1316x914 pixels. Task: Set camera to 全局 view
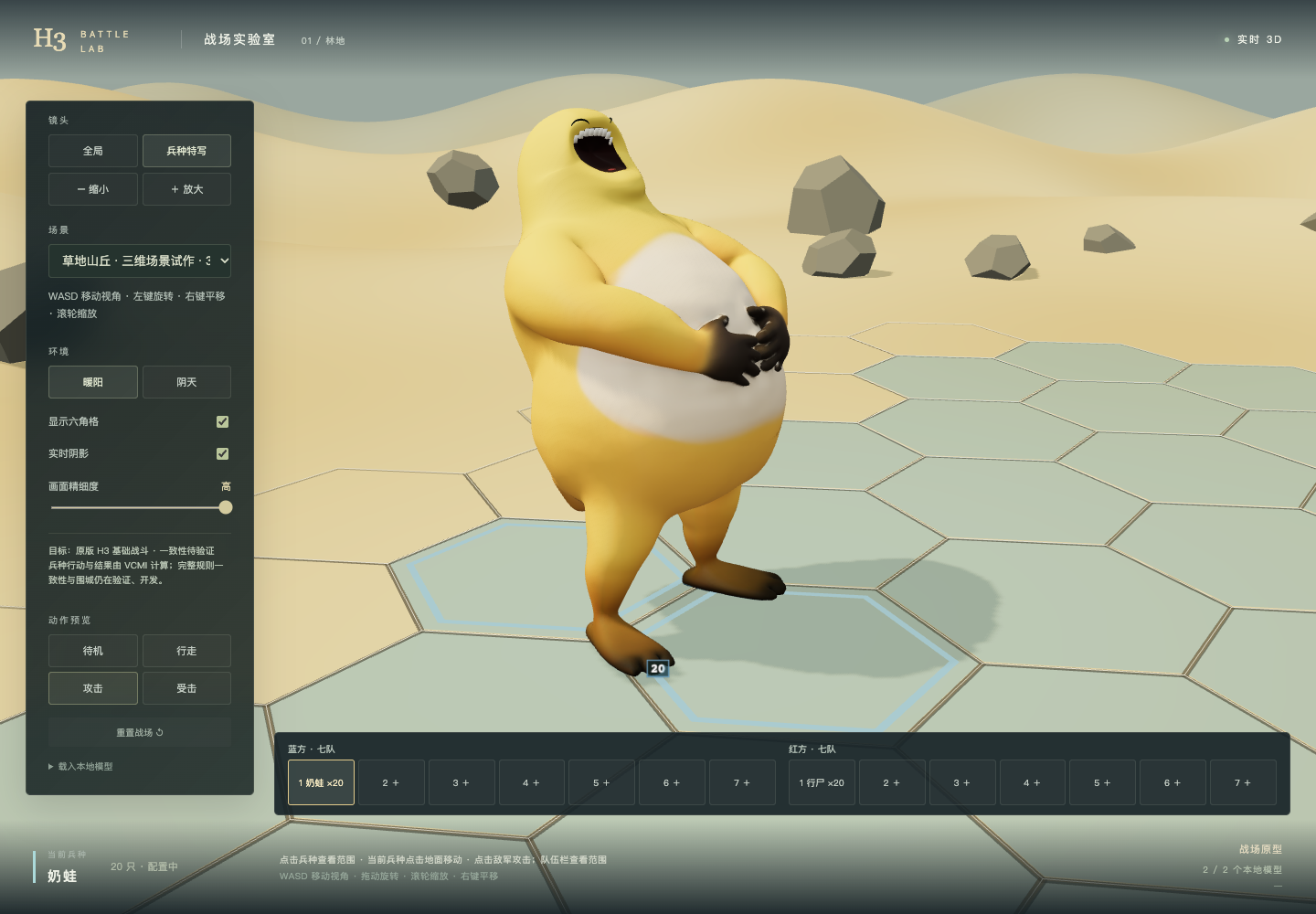(x=93, y=151)
